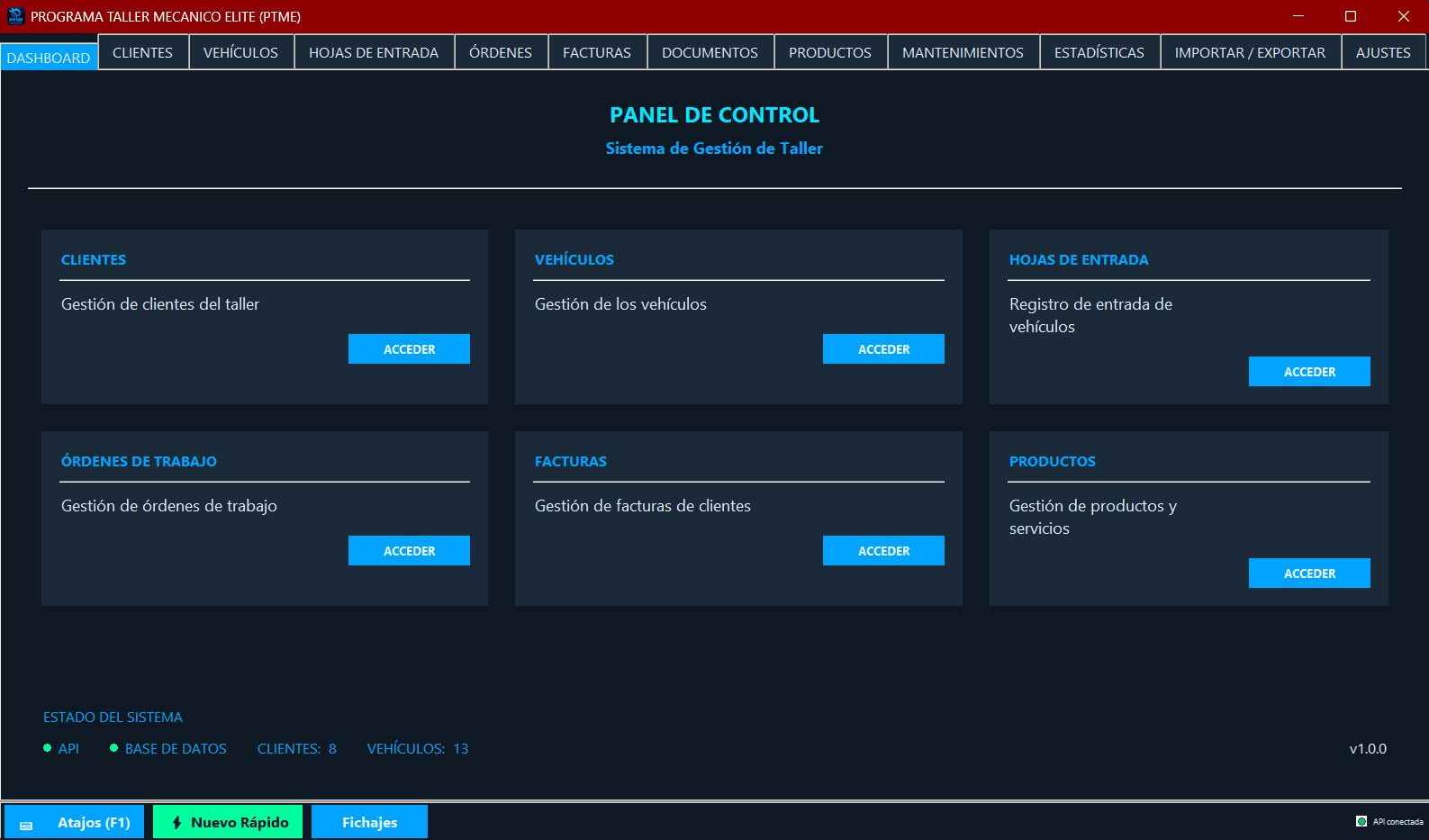
Task: Click 'Gestión de los vehículos' text
Action: [x=620, y=304]
